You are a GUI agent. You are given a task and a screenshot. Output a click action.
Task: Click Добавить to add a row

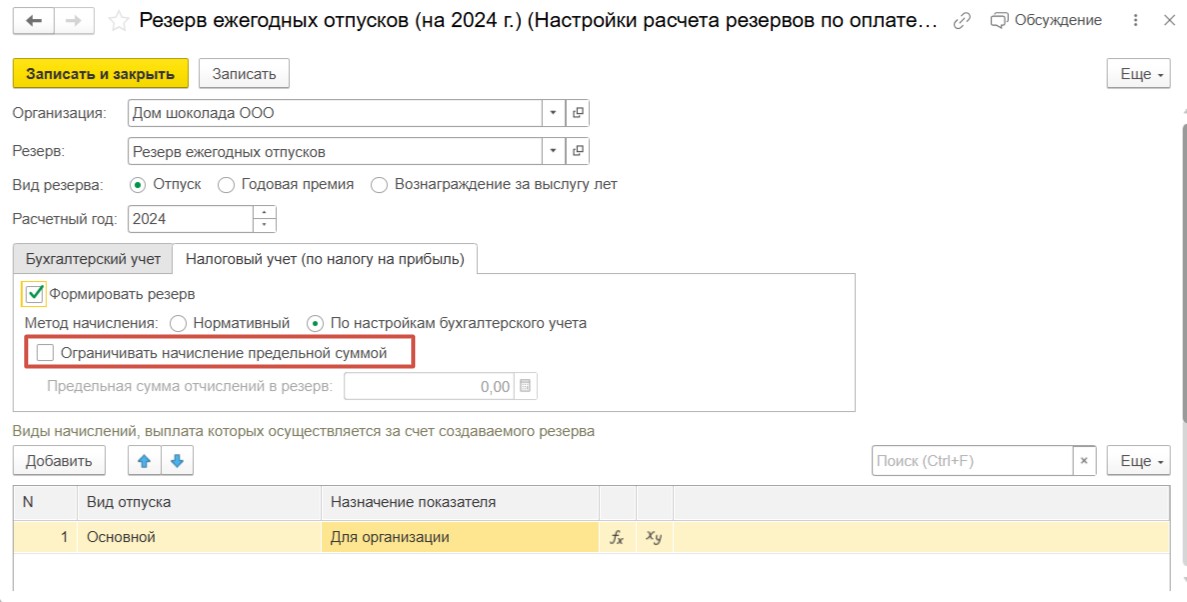(59, 461)
